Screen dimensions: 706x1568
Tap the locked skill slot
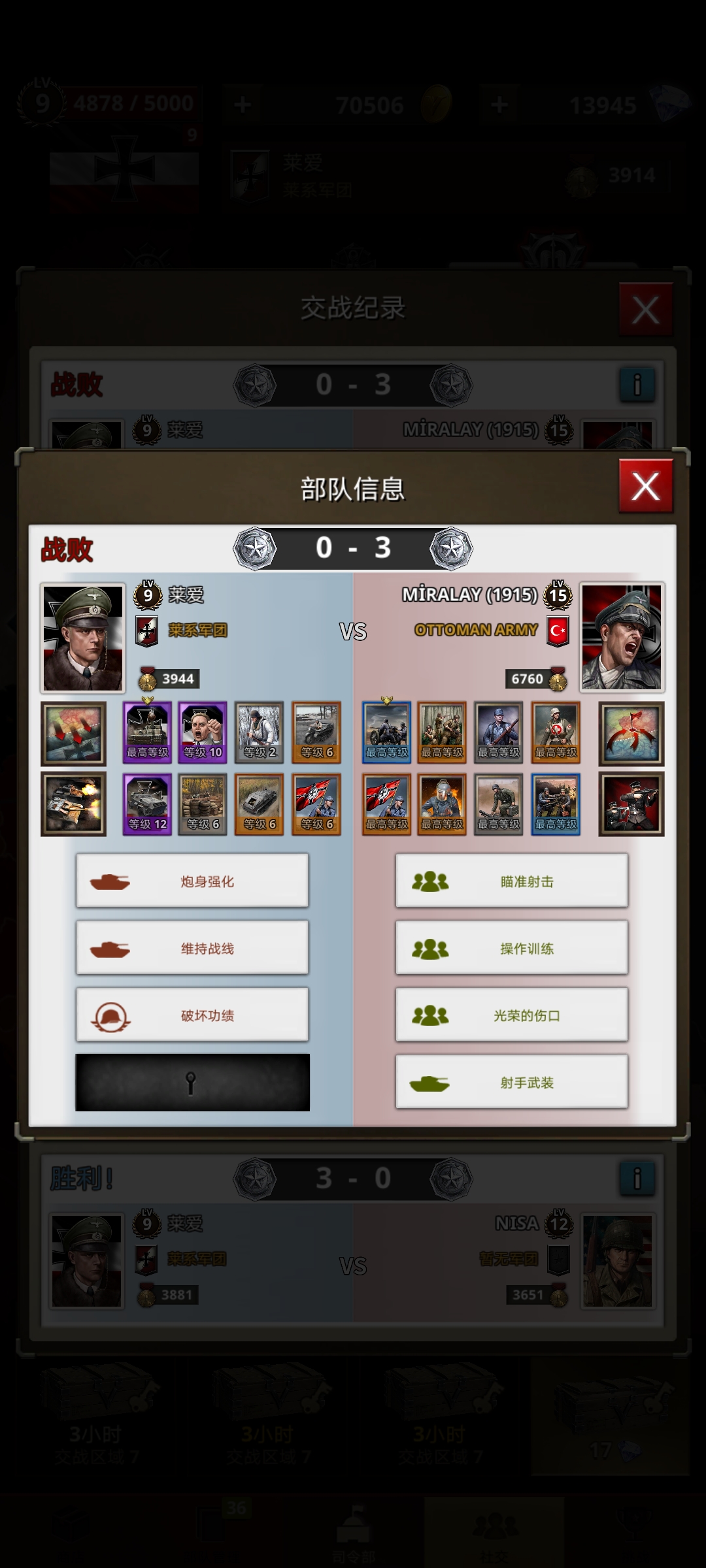[x=192, y=1082]
